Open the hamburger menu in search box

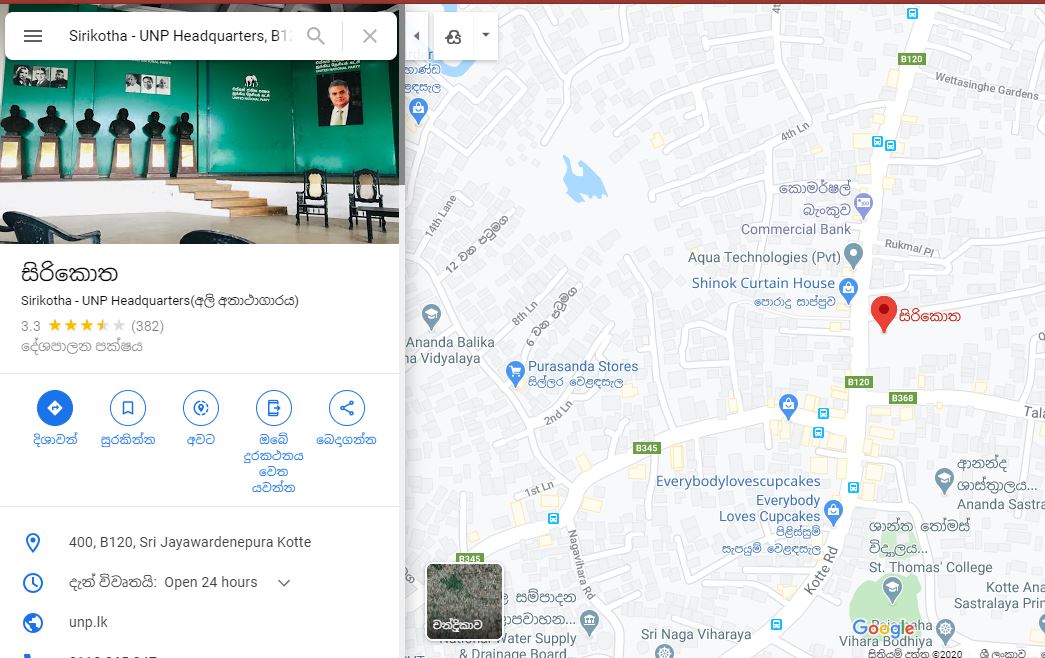click(x=33, y=36)
